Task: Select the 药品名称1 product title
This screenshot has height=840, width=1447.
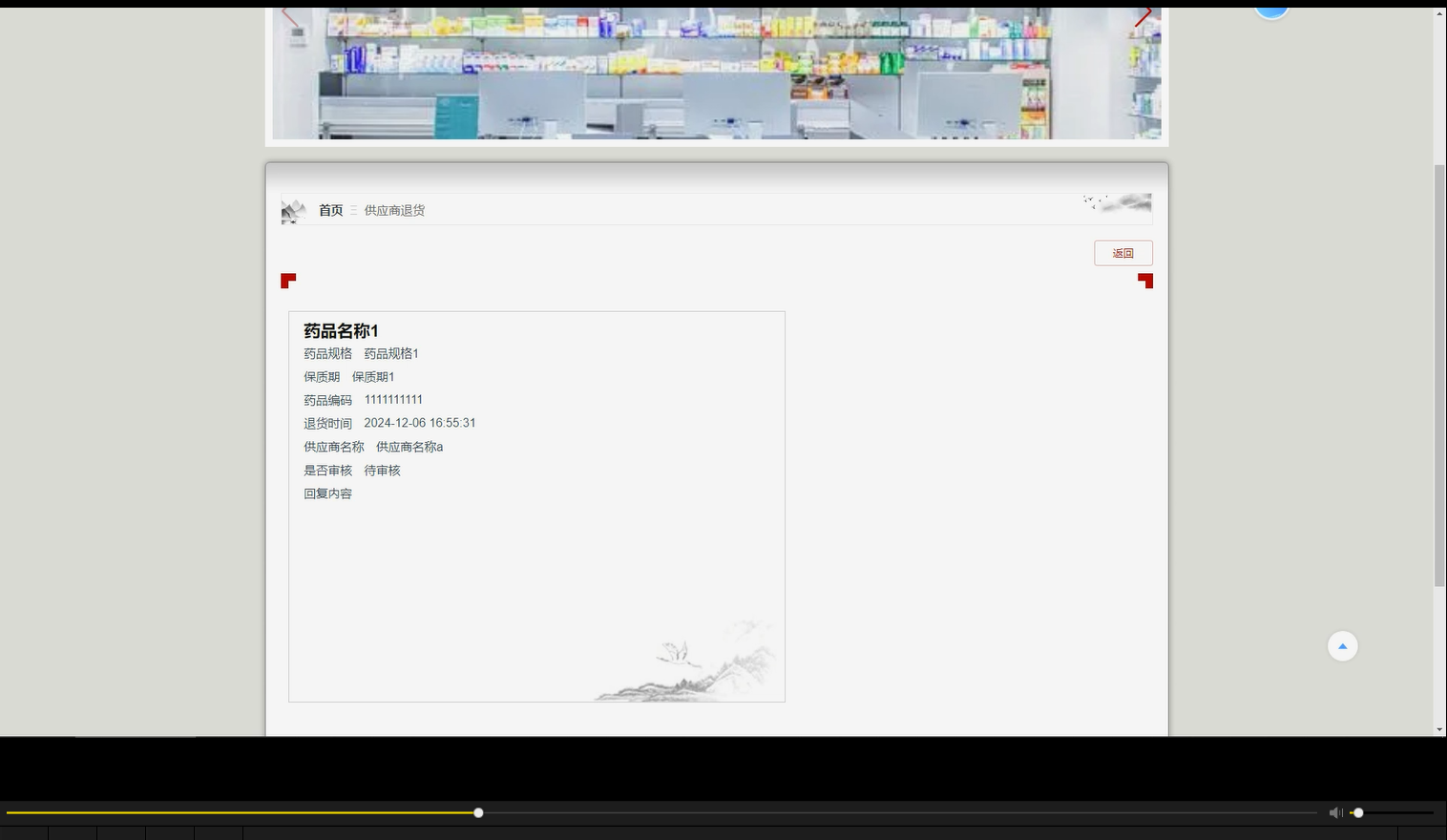Action: [x=340, y=330]
